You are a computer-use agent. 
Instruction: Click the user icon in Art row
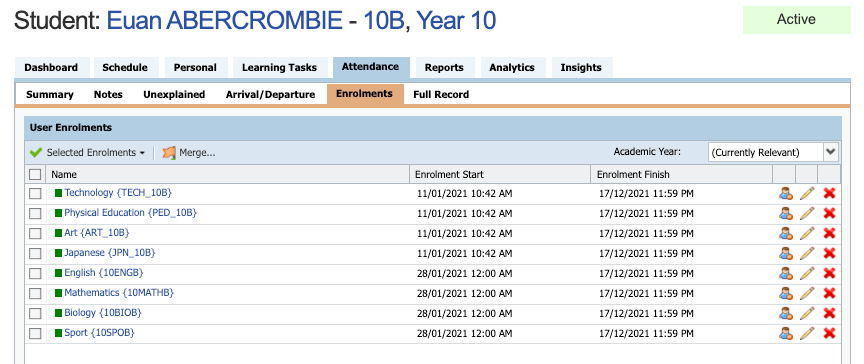(785, 233)
